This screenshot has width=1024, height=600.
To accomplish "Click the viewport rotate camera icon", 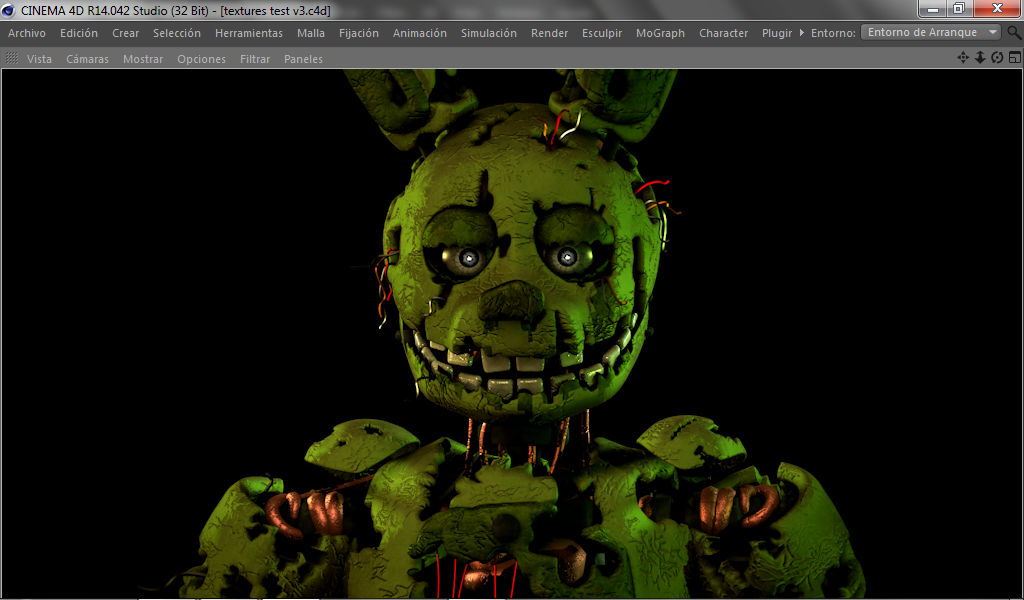I will (997, 57).
